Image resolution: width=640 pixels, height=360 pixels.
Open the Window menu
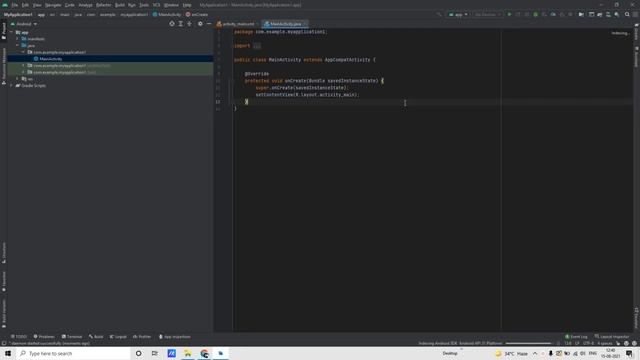click(171, 5)
